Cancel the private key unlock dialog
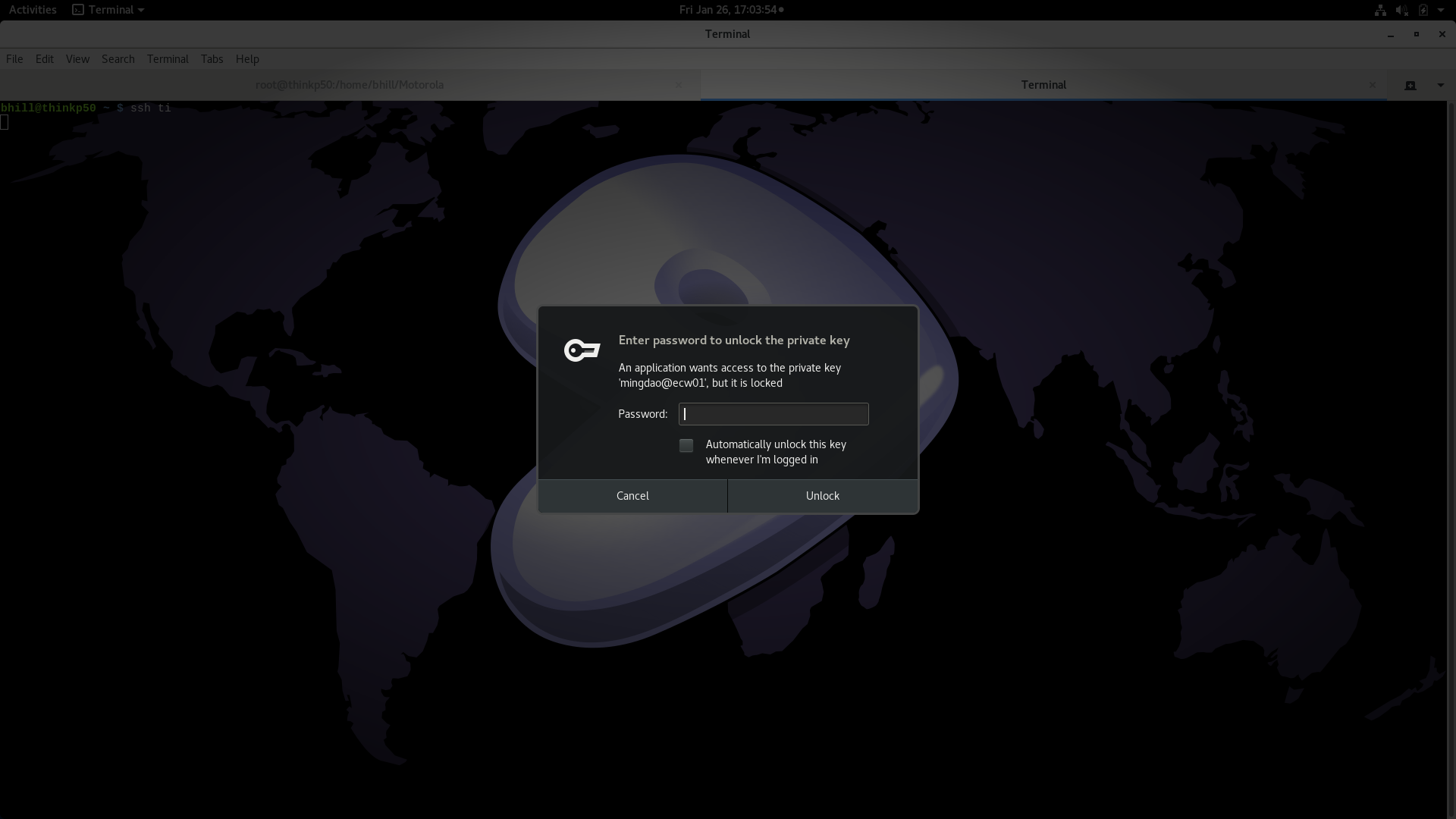Screen dimensions: 1456x819 click(632, 496)
